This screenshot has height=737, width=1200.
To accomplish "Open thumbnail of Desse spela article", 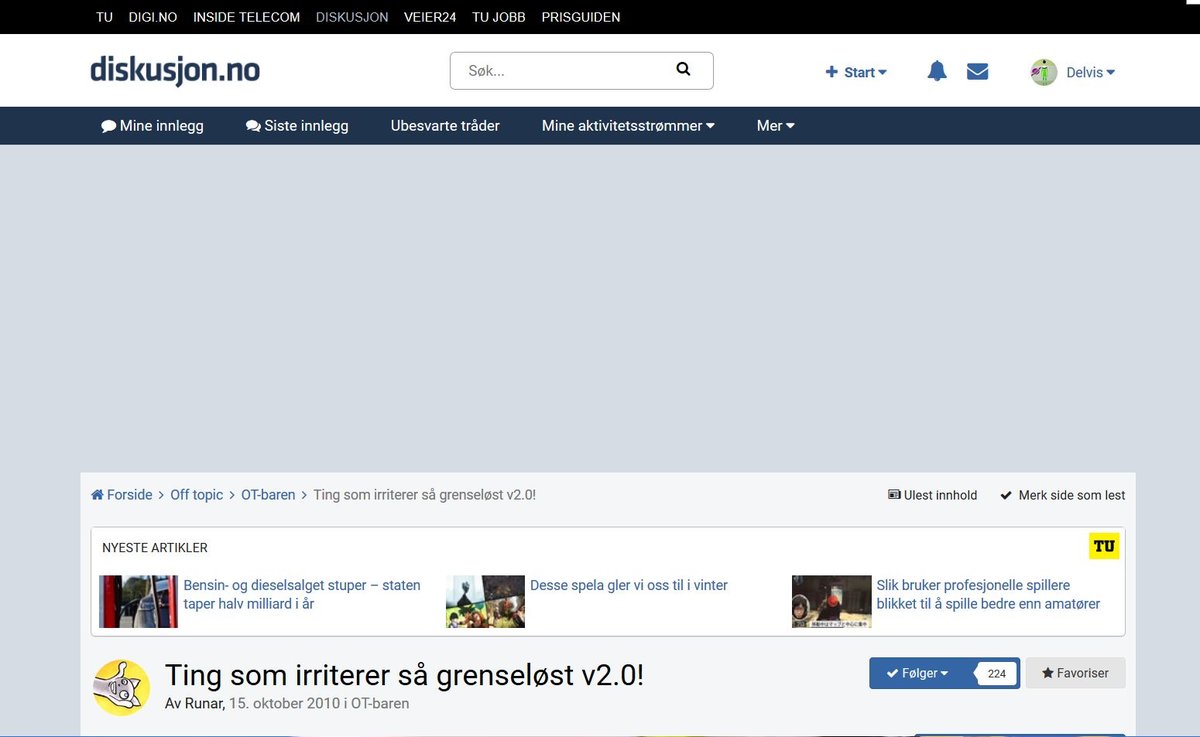I will (x=485, y=601).
